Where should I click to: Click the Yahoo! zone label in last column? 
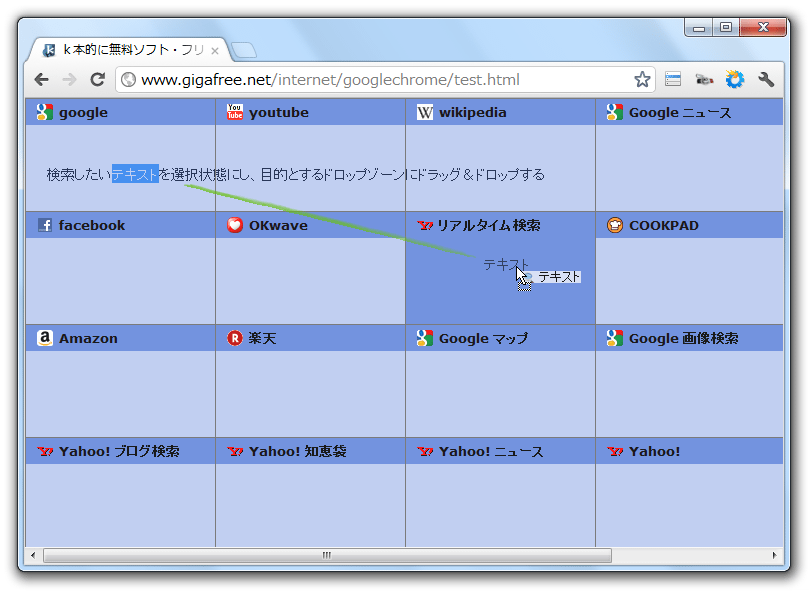tap(655, 451)
